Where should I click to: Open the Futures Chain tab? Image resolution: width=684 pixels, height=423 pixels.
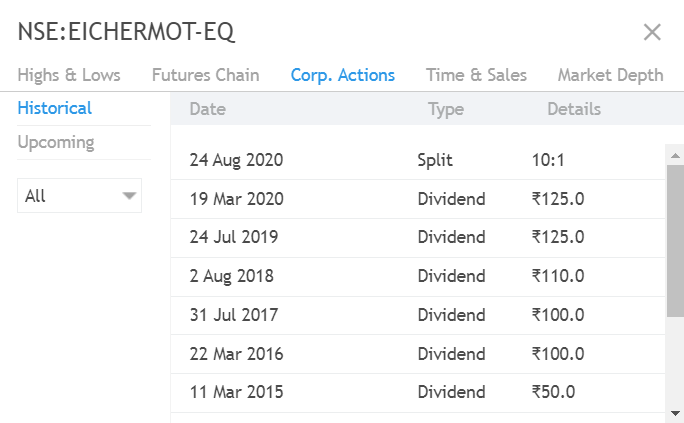point(205,75)
